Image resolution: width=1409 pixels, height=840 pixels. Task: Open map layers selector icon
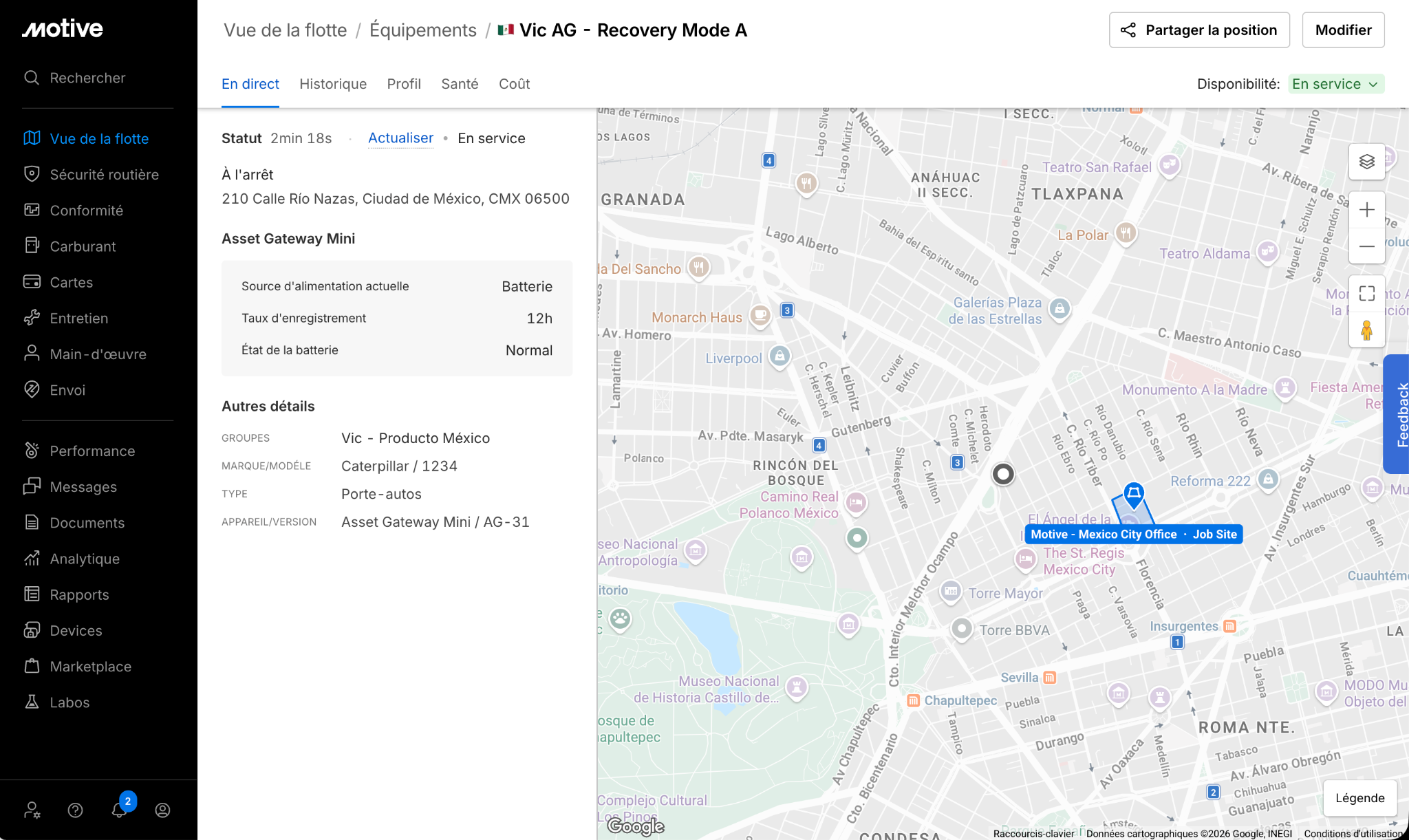[x=1366, y=162]
